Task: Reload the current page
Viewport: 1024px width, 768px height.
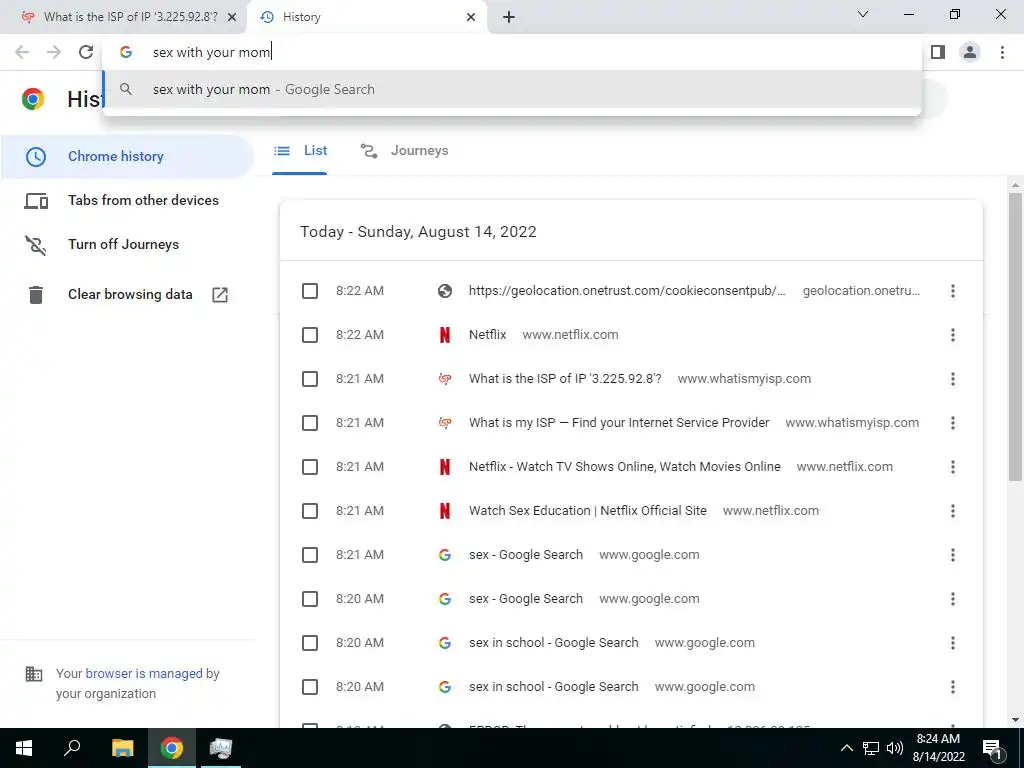Action: [x=86, y=52]
